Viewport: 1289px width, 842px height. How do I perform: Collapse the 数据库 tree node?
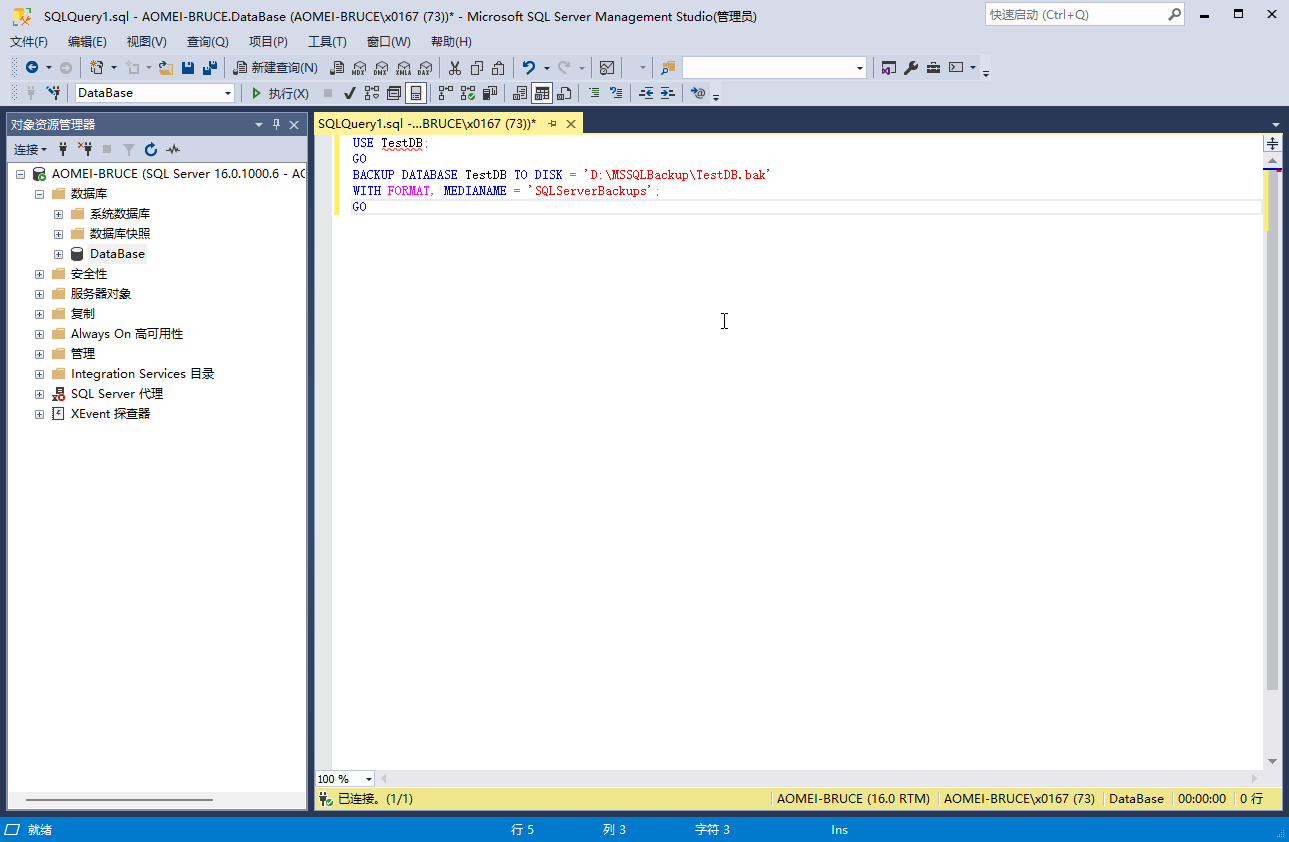point(39,194)
